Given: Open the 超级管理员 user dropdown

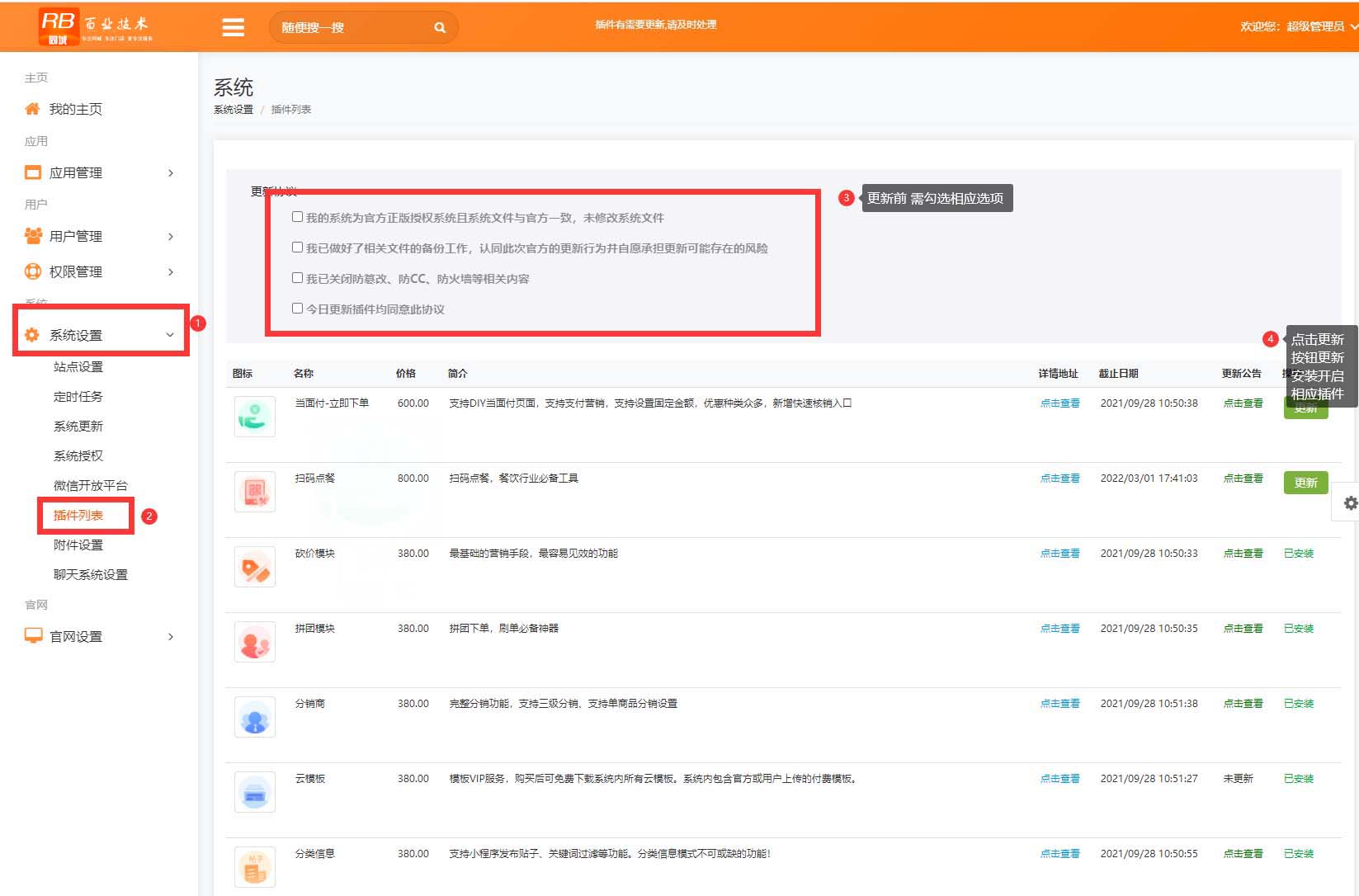Looking at the screenshot, I should pos(1297,26).
